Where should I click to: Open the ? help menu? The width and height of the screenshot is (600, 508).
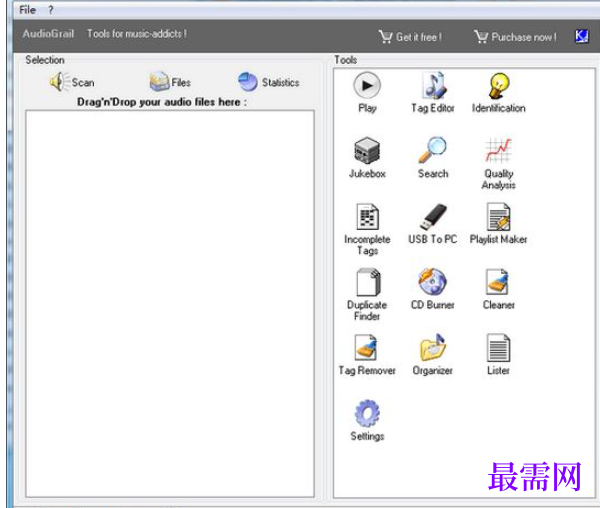[51, 10]
